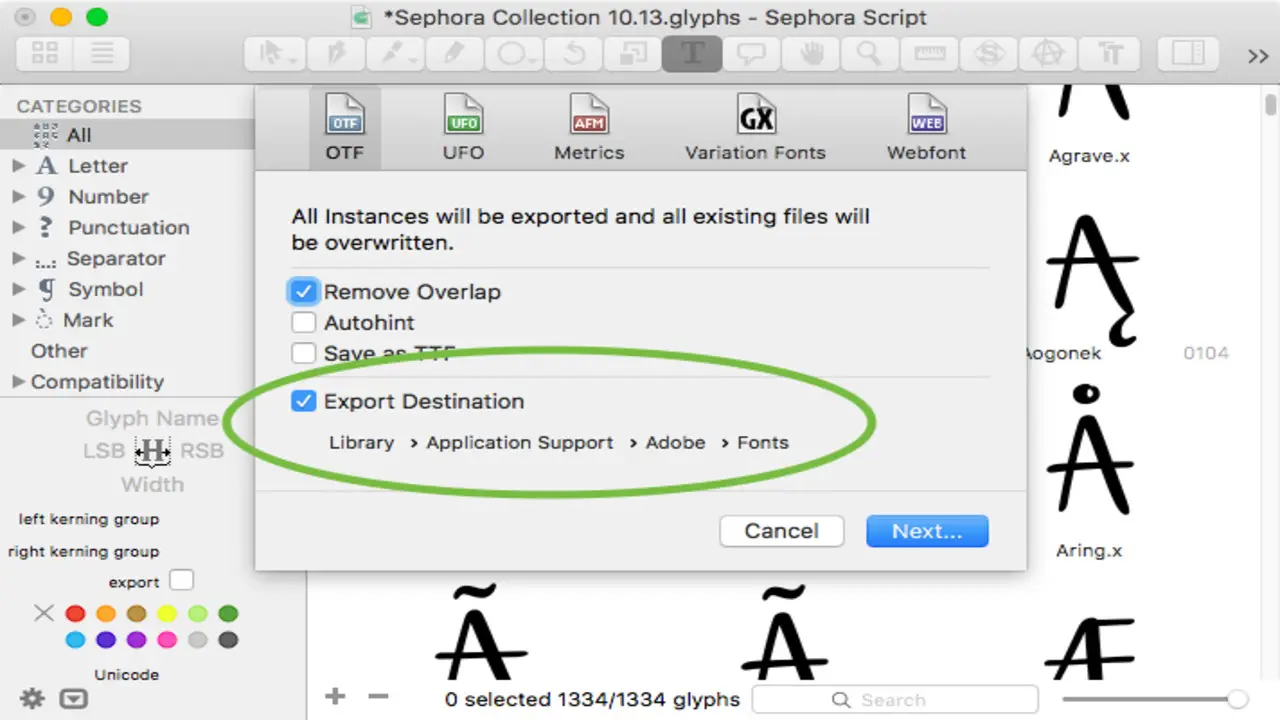Cancel the export dialog

tap(782, 531)
